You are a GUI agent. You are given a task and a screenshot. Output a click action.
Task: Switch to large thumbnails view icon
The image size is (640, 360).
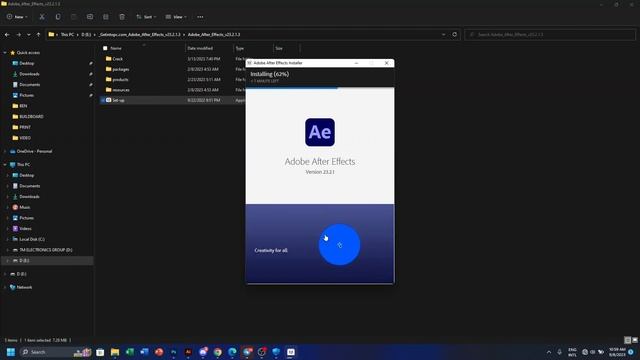(635, 340)
